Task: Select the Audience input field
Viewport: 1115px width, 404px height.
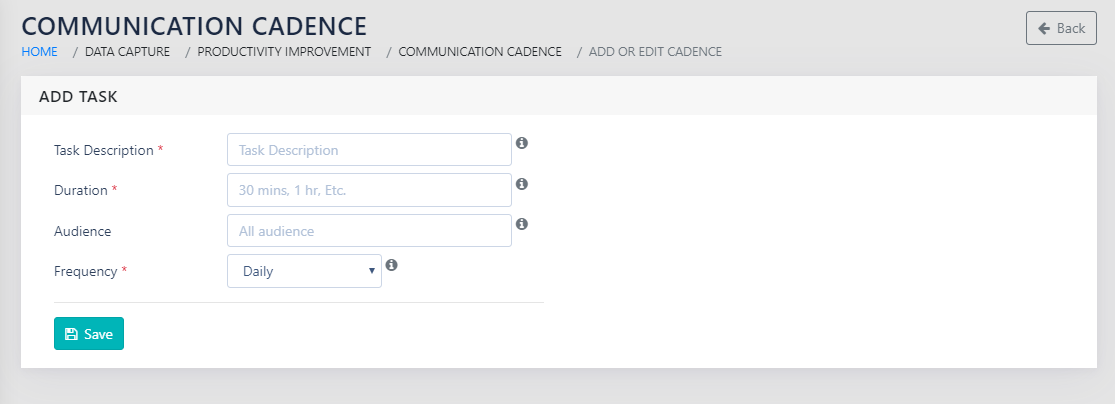Action: pos(369,231)
